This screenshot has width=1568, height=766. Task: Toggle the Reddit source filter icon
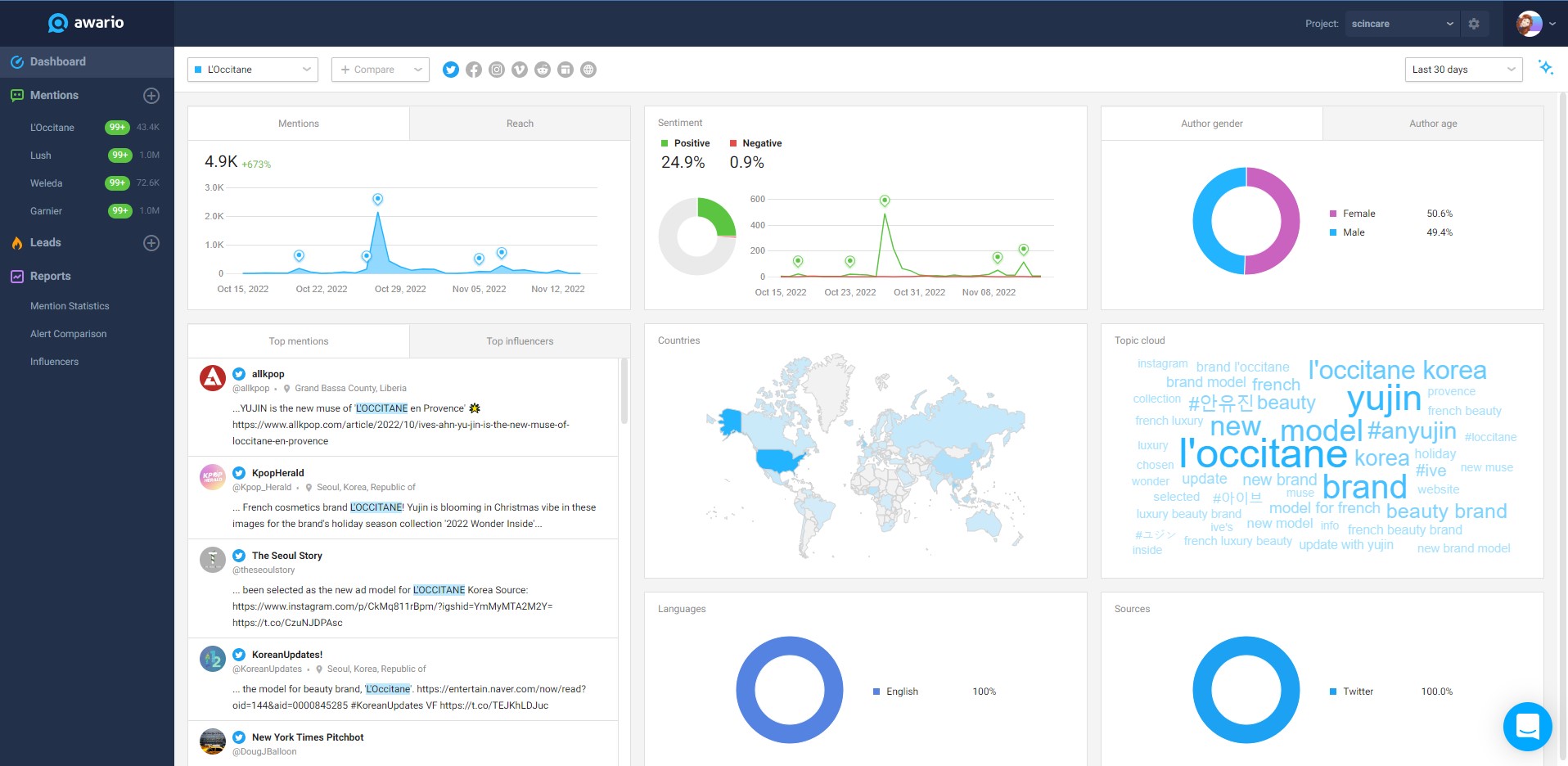click(x=543, y=70)
